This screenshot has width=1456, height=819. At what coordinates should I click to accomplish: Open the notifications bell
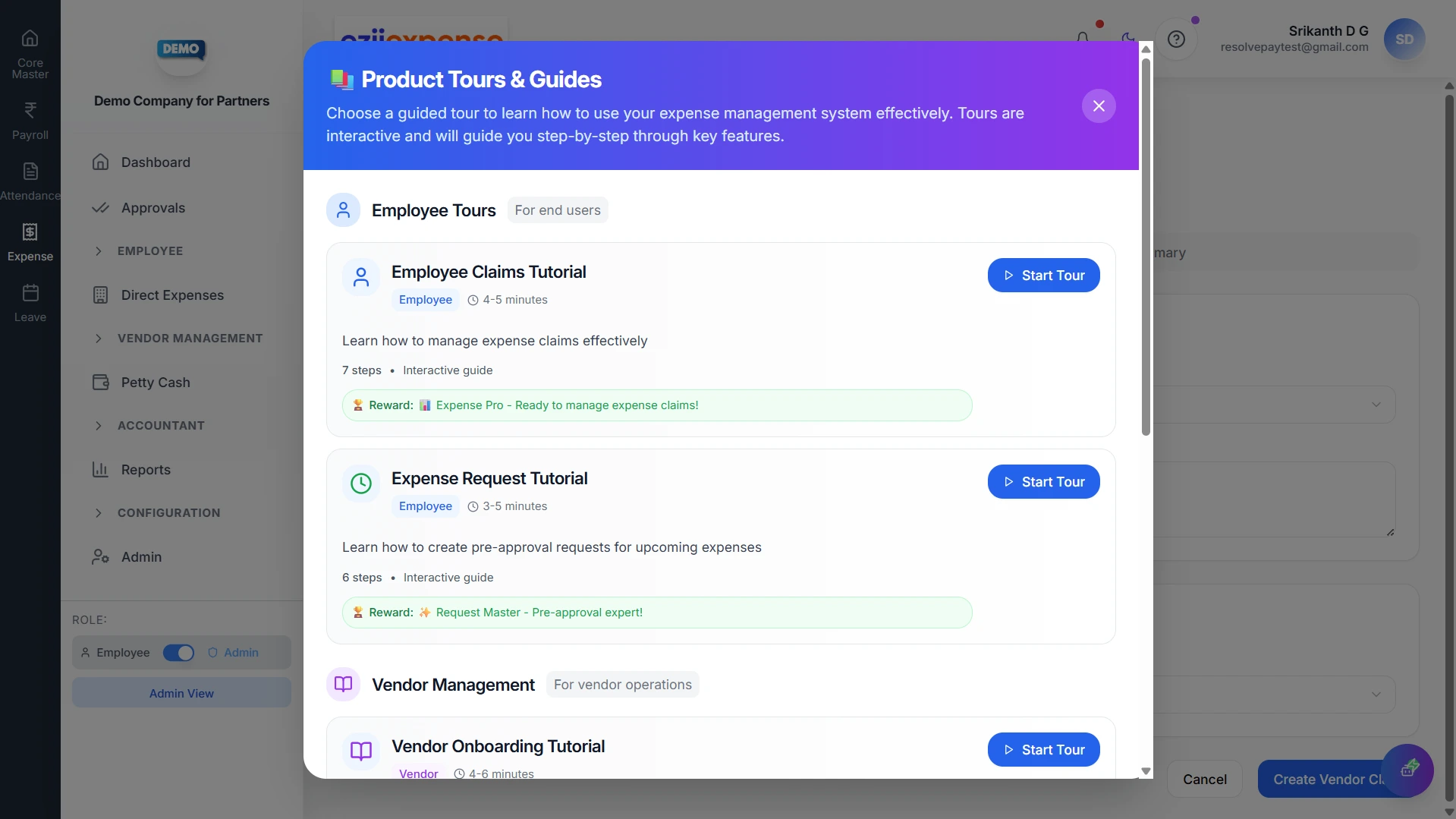[1083, 37]
